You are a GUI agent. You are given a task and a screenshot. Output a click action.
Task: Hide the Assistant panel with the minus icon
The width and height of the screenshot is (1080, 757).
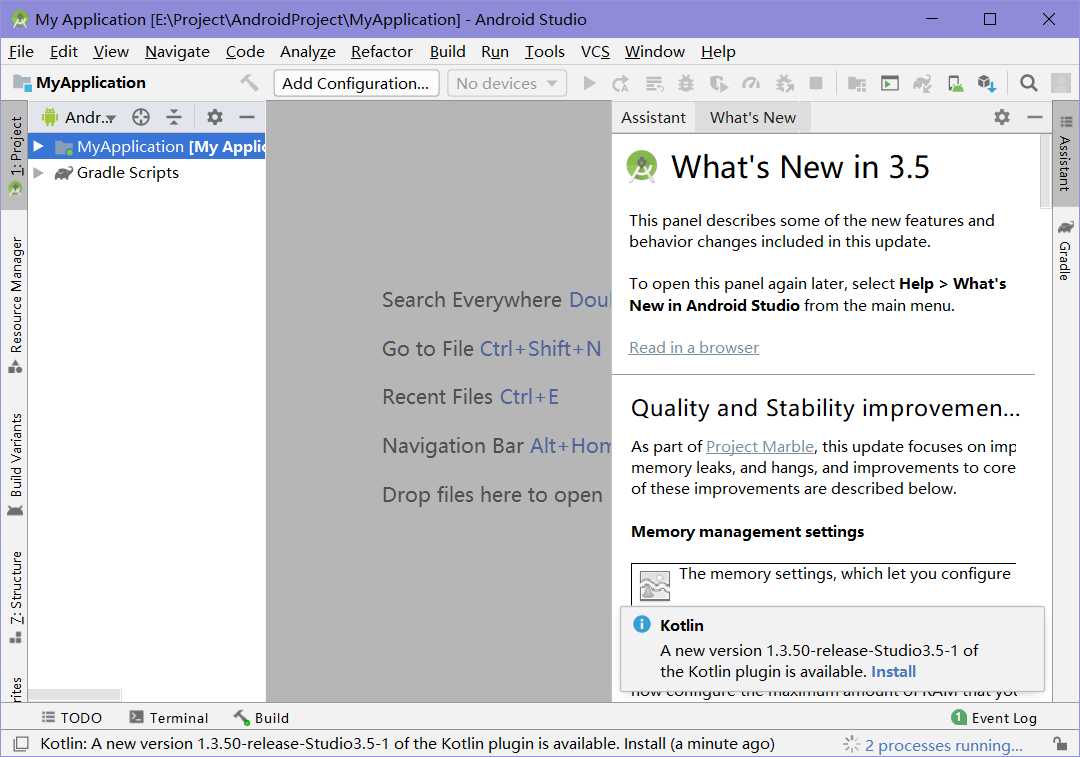1035,117
